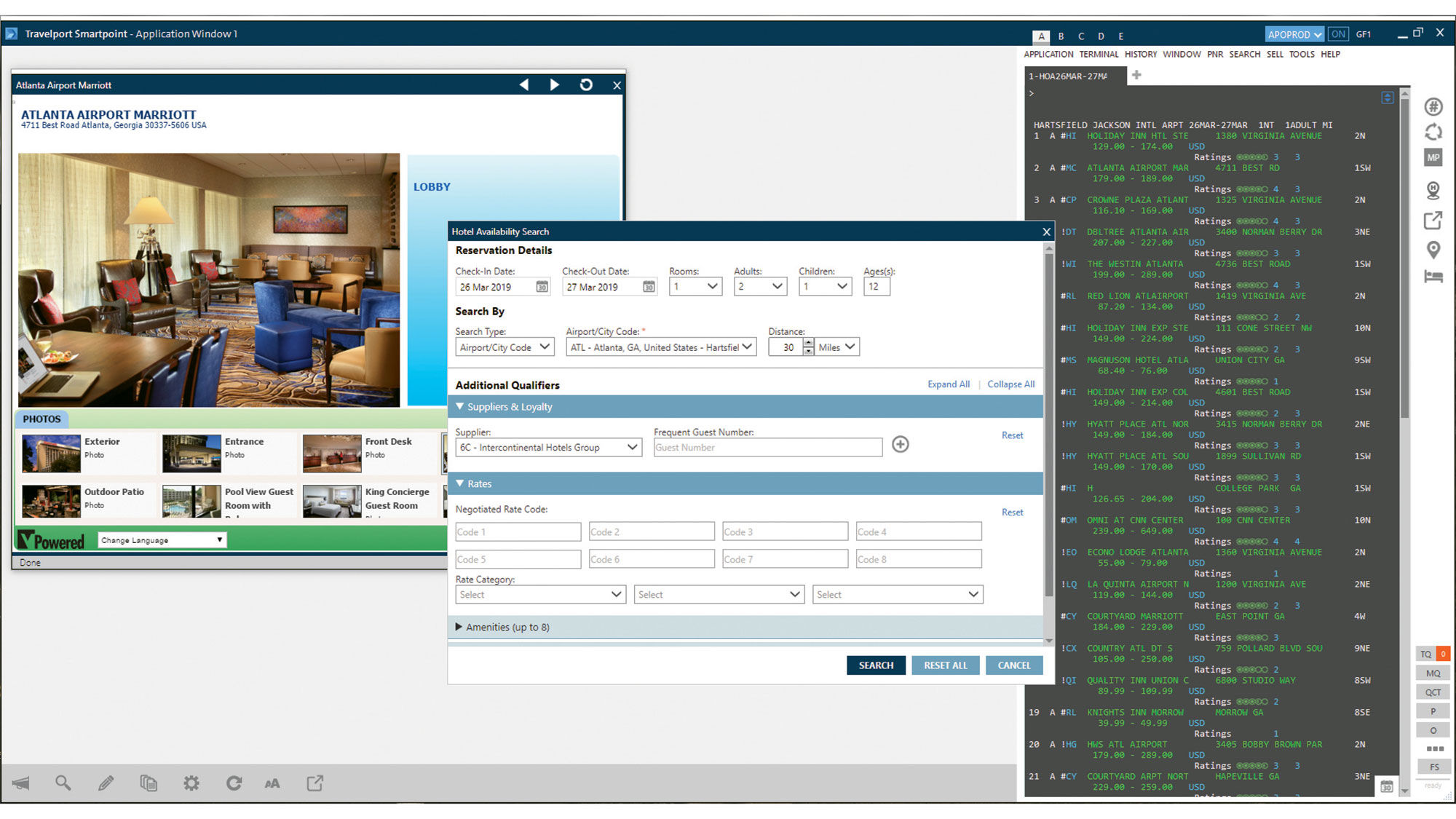Screen dimensions: 1456x819
Task: Click the megaphone icon in bottom toolbar
Action: (x=21, y=783)
